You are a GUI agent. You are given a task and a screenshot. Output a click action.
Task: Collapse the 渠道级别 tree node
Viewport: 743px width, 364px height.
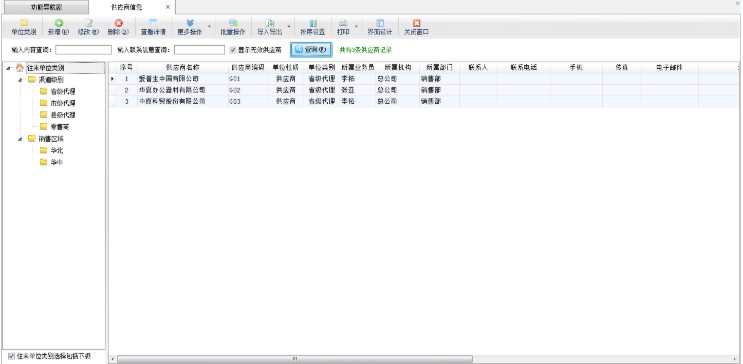coord(20,80)
